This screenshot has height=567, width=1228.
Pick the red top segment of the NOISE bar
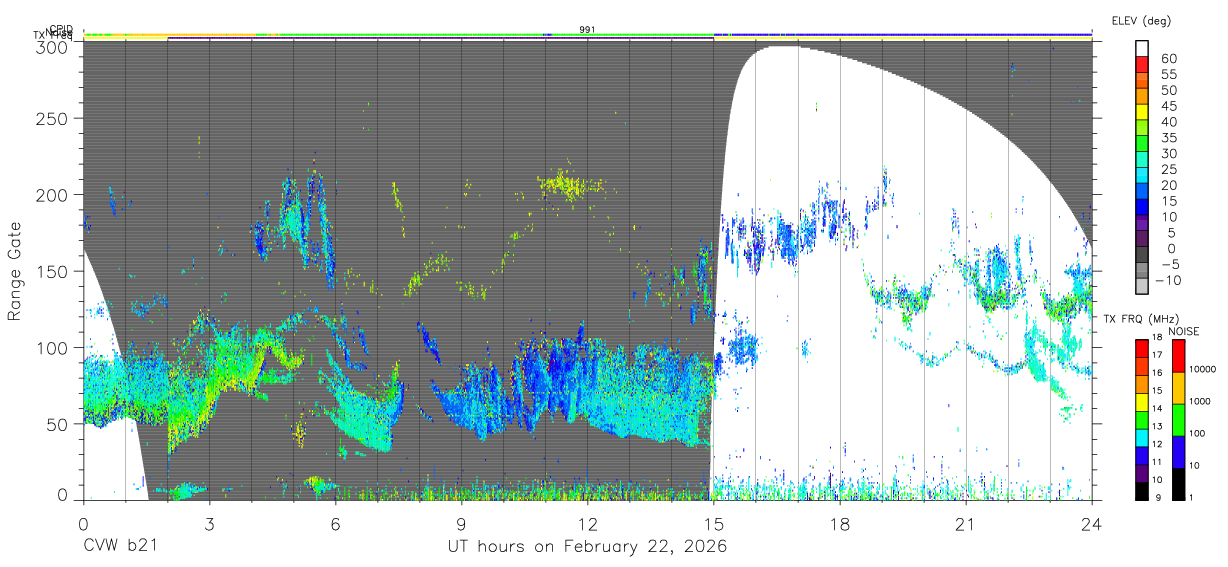click(1179, 356)
